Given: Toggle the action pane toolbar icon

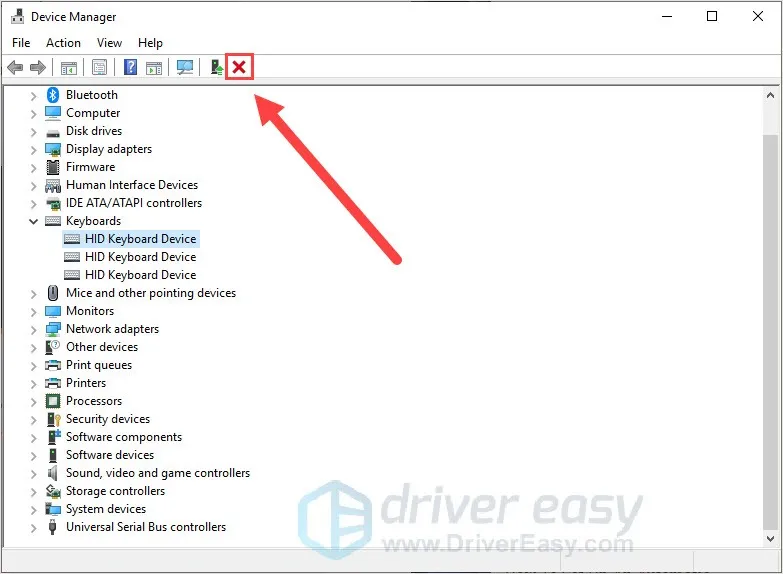Looking at the screenshot, I should coord(154,67).
